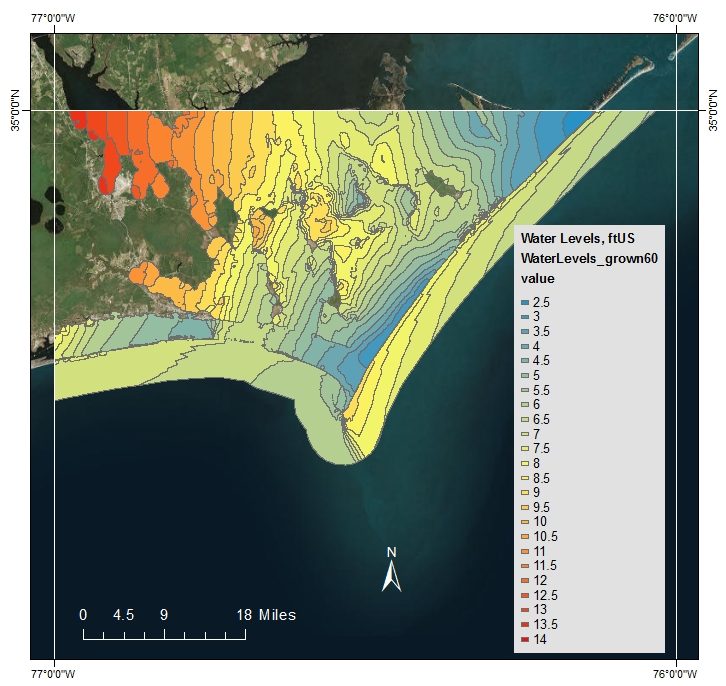726x686 pixels.
Task: Click the 12.5 legend color swatch
Action: point(525,596)
